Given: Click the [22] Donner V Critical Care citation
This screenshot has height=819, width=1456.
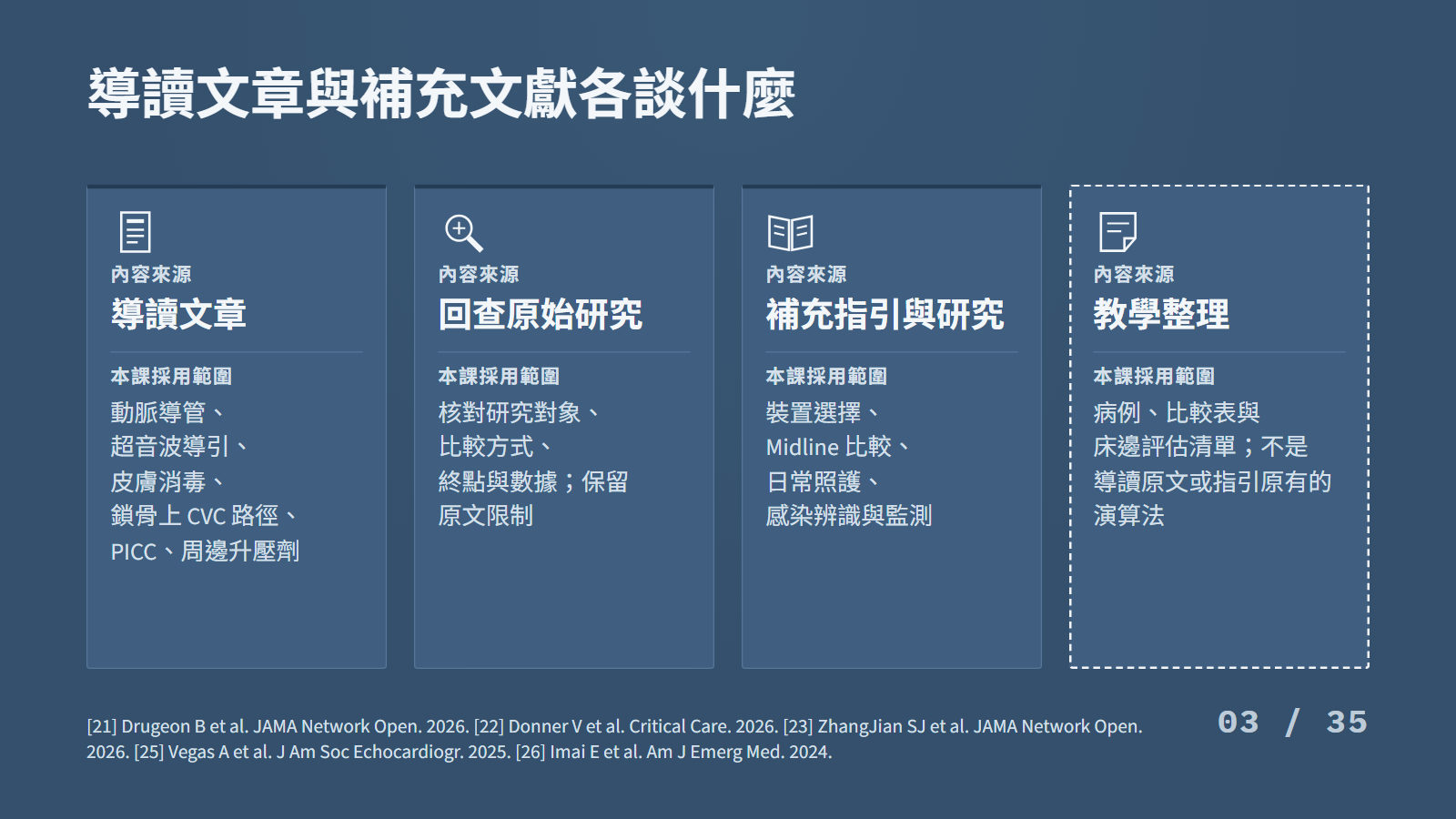Looking at the screenshot, I should point(626,726).
